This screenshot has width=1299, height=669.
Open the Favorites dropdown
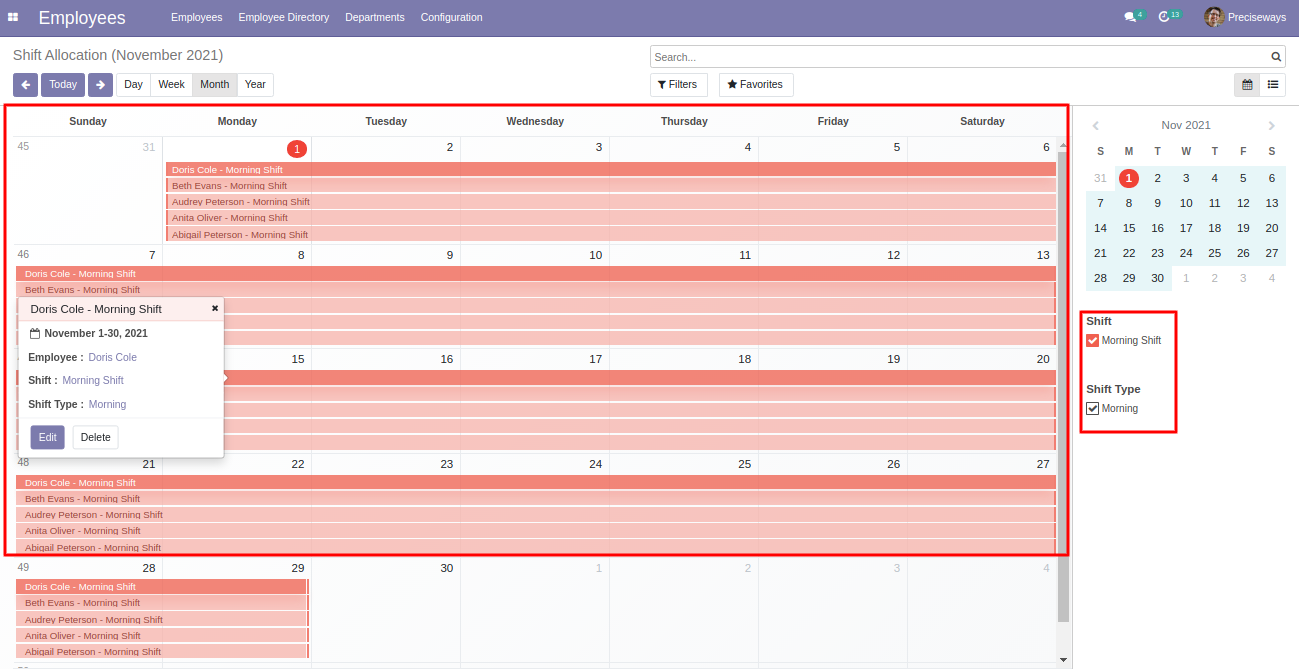pos(756,85)
